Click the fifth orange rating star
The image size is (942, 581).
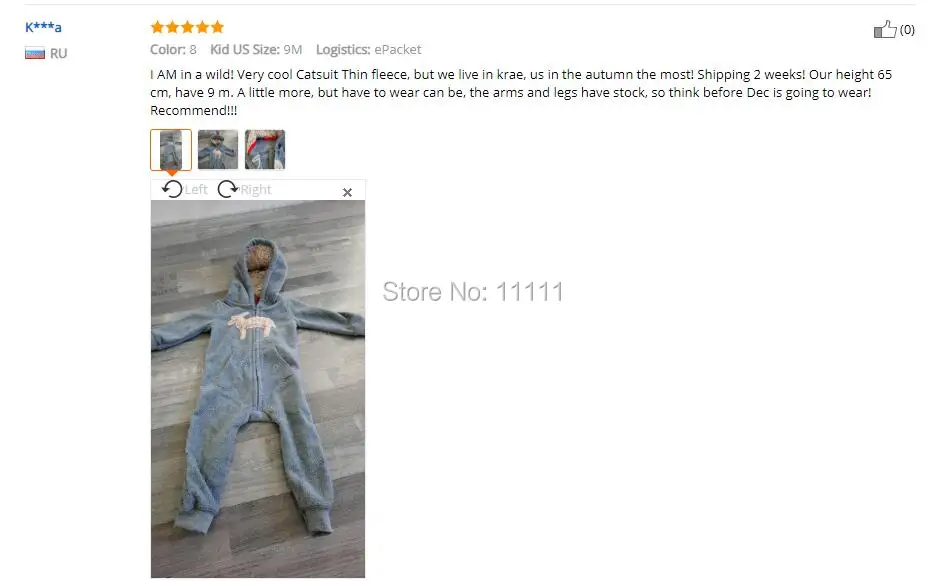point(217,27)
